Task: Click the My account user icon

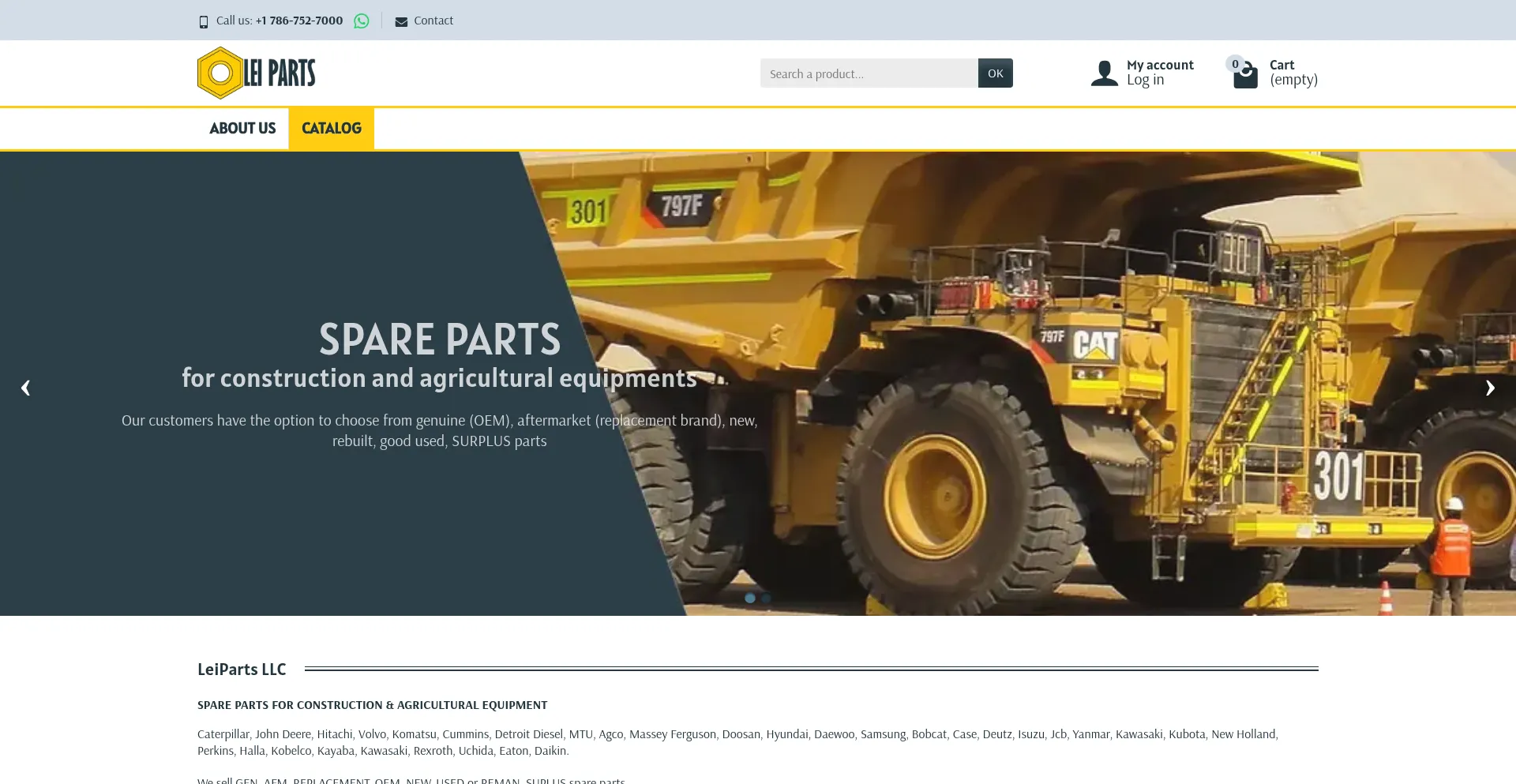Action: [1104, 73]
